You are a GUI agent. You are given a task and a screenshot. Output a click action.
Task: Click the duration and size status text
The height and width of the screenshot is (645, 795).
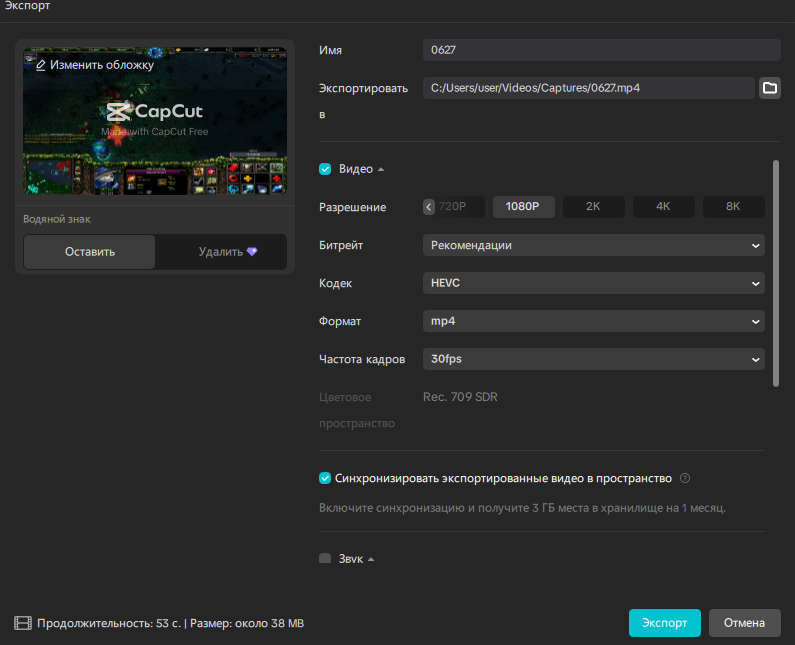(x=170, y=623)
